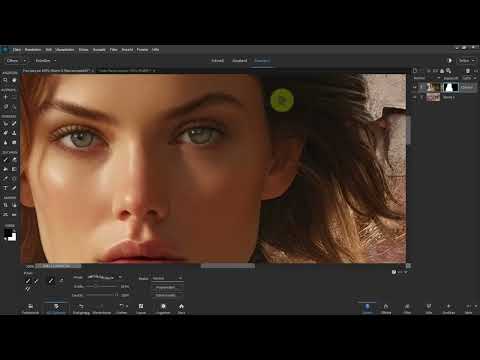Hide the bottom layer via eye icon

click(415, 97)
